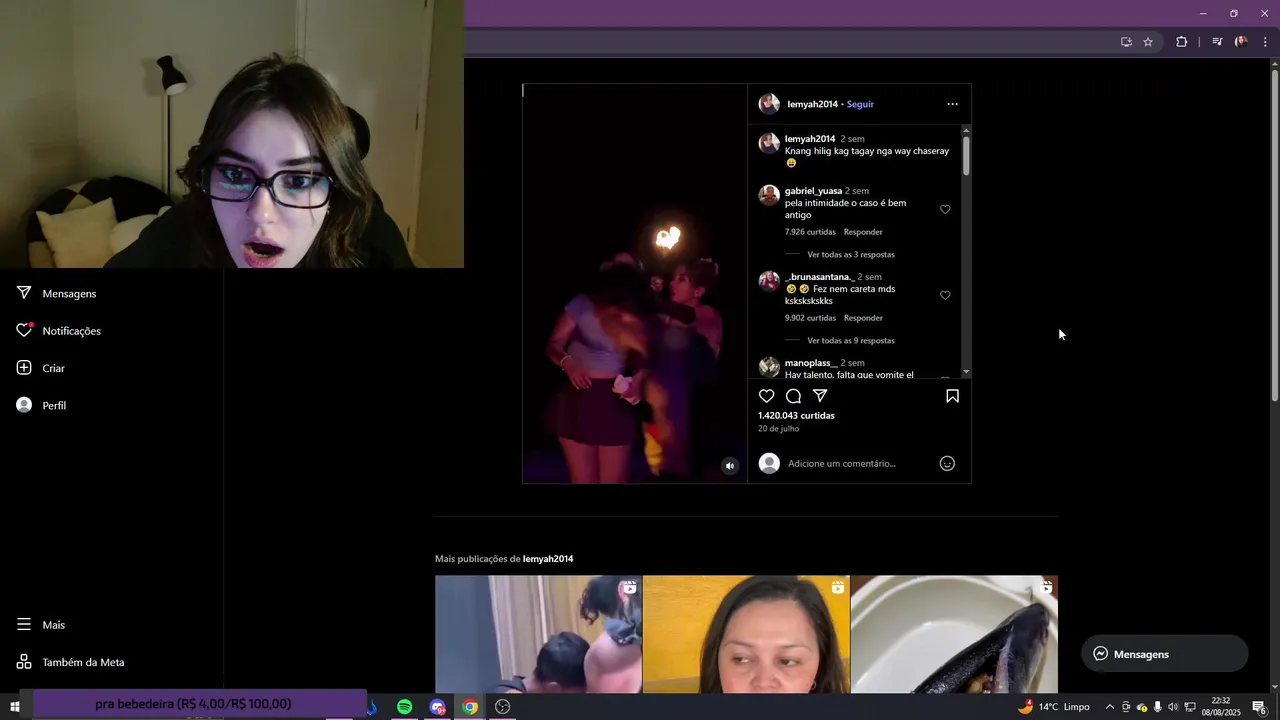1280x720 pixels.
Task: Open the floating Mensagens chat button
Action: click(1165, 654)
